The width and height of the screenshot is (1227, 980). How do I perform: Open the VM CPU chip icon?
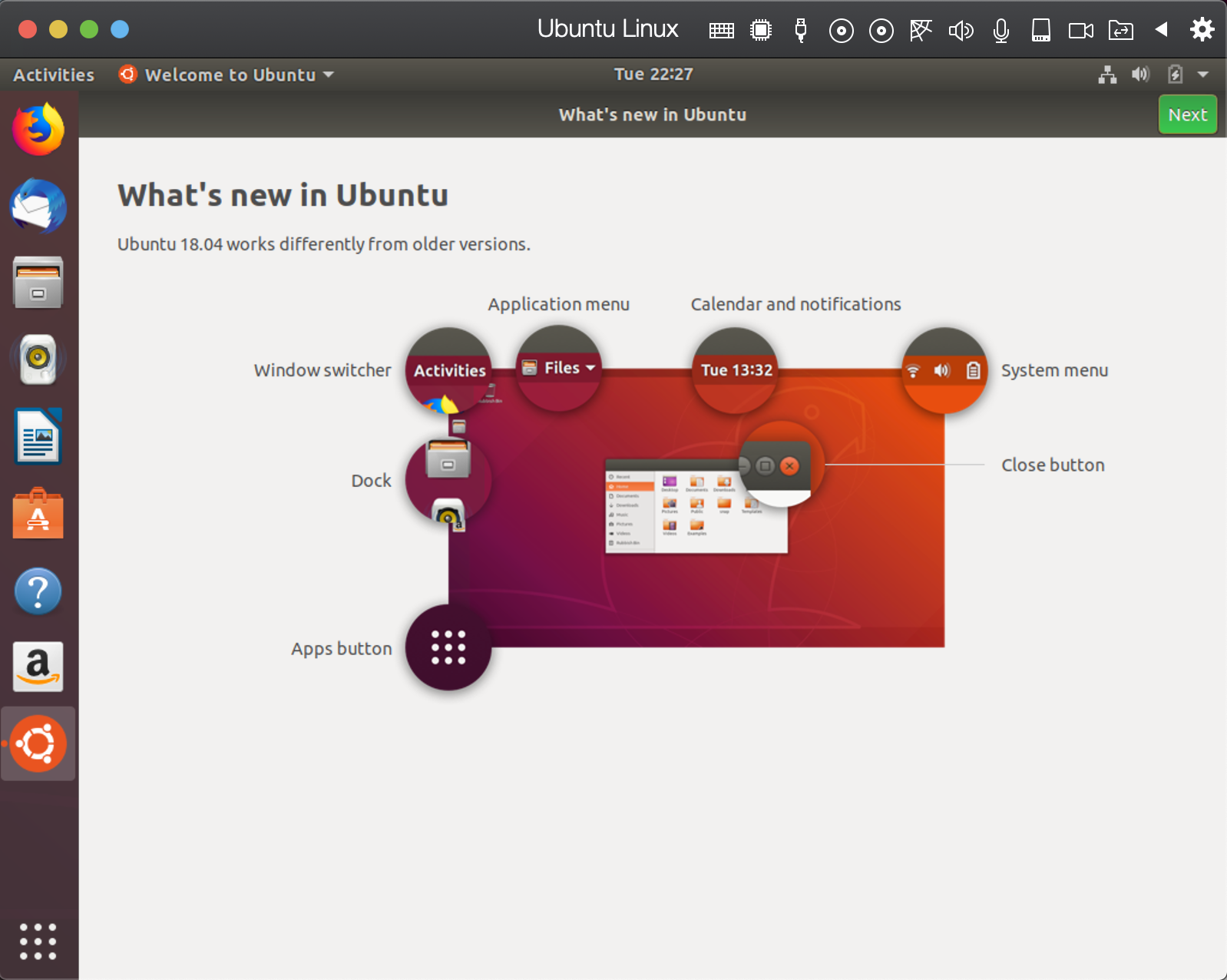tap(761, 30)
